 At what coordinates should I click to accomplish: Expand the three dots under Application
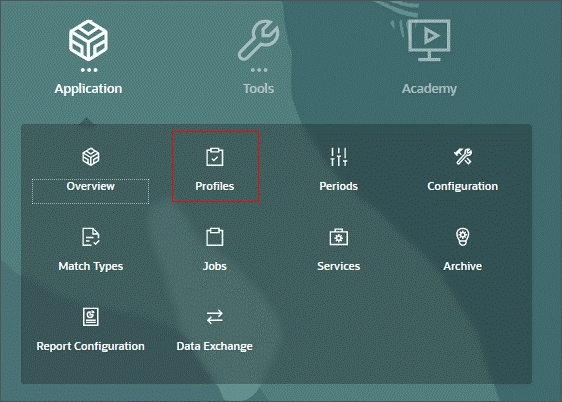pyautogui.click(x=89, y=70)
